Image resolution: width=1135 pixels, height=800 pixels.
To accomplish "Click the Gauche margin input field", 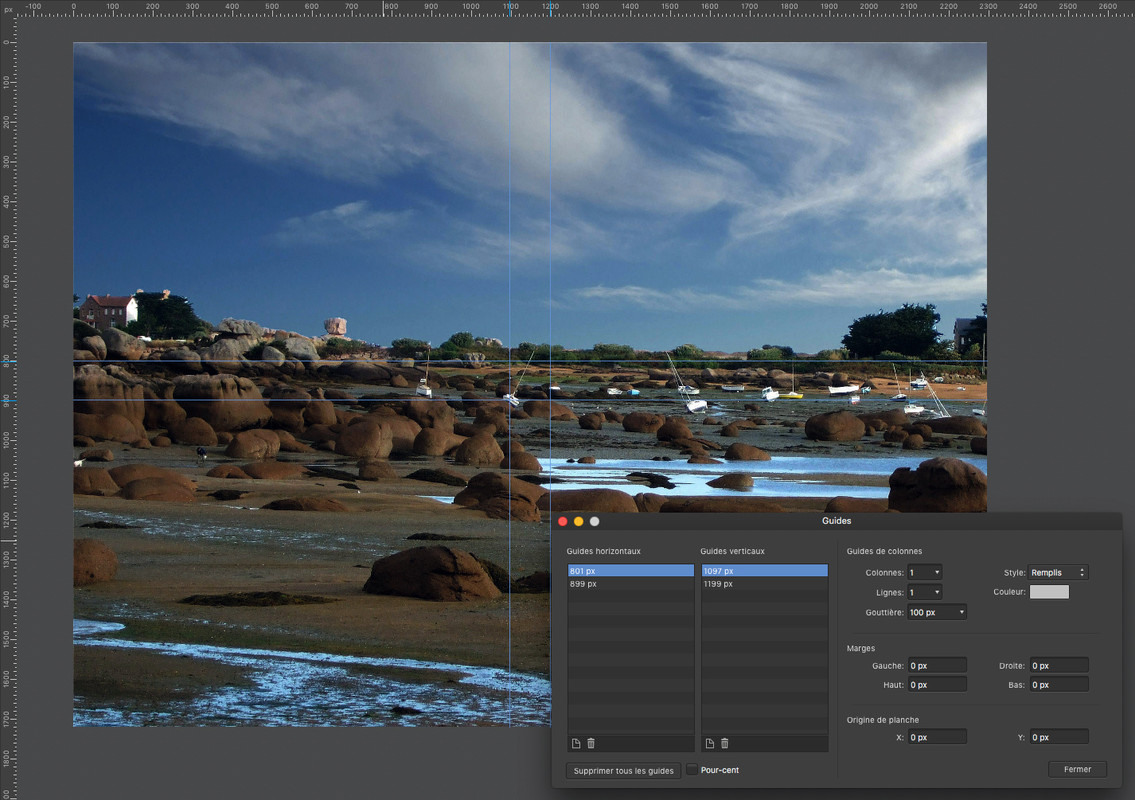I will [937, 665].
